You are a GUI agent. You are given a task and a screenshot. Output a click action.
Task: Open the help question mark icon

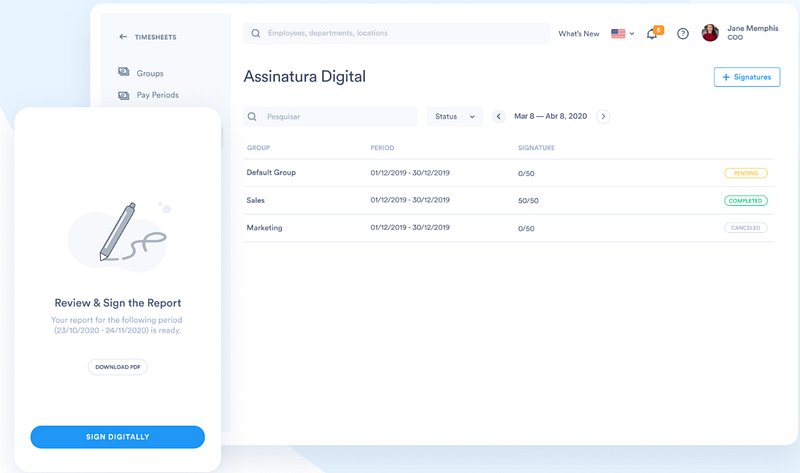[683, 34]
